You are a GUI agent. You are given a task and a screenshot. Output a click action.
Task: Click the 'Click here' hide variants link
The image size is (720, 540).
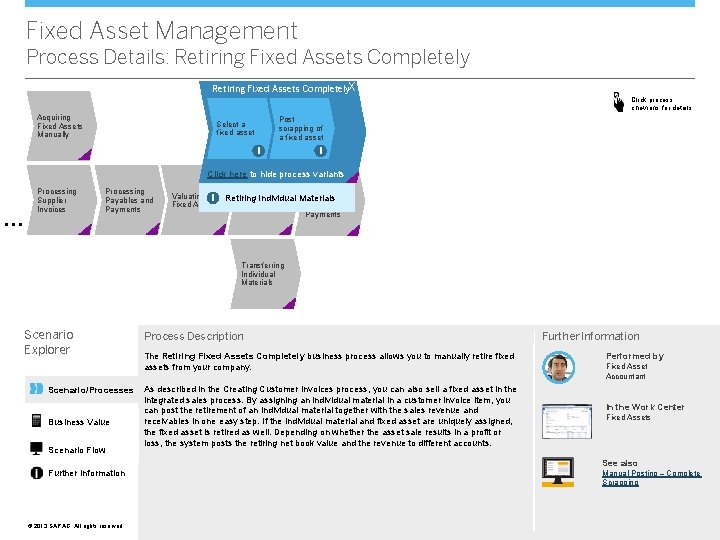click(x=227, y=174)
